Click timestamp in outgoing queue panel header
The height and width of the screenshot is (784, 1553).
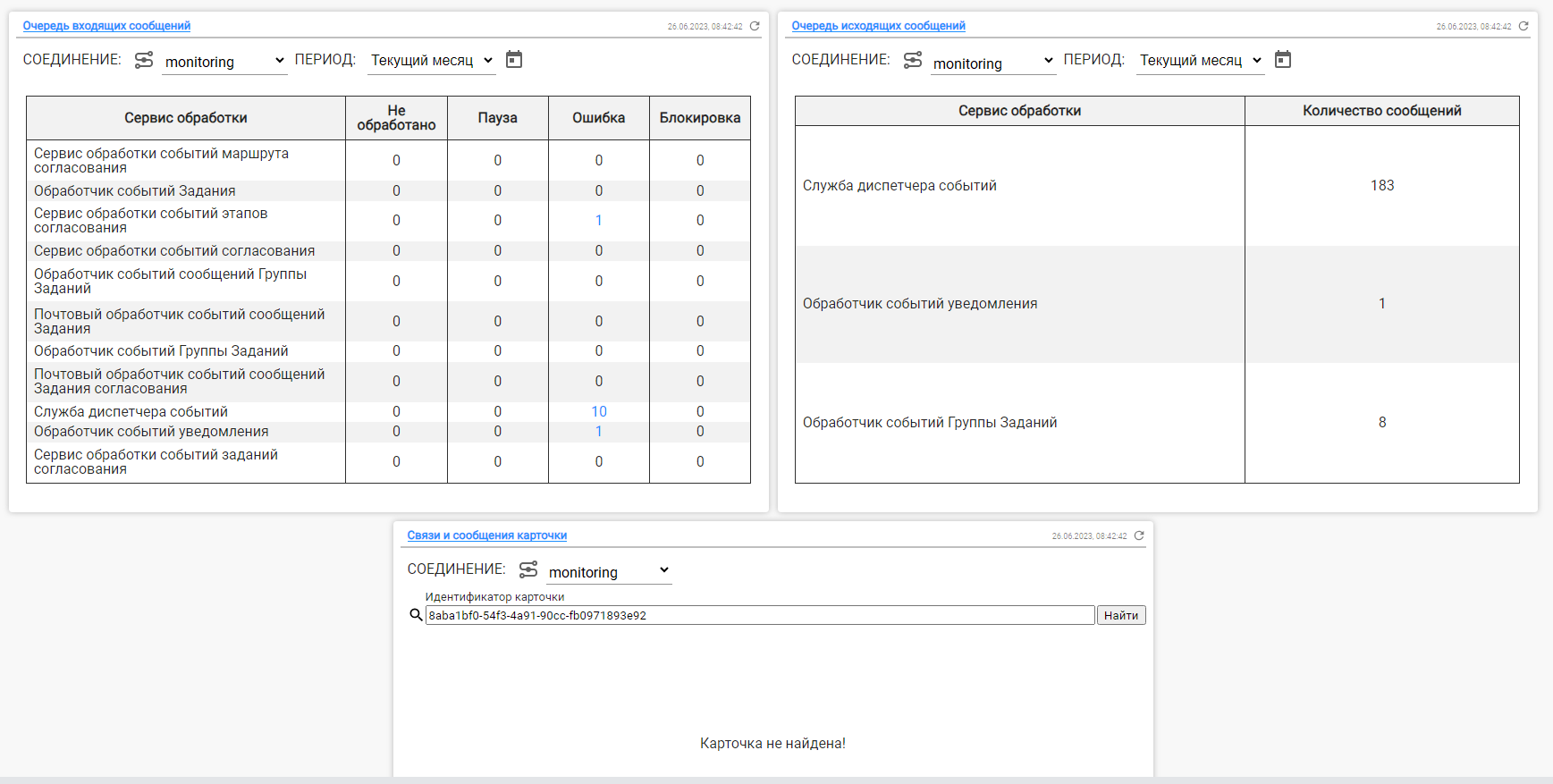(x=1473, y=26)
